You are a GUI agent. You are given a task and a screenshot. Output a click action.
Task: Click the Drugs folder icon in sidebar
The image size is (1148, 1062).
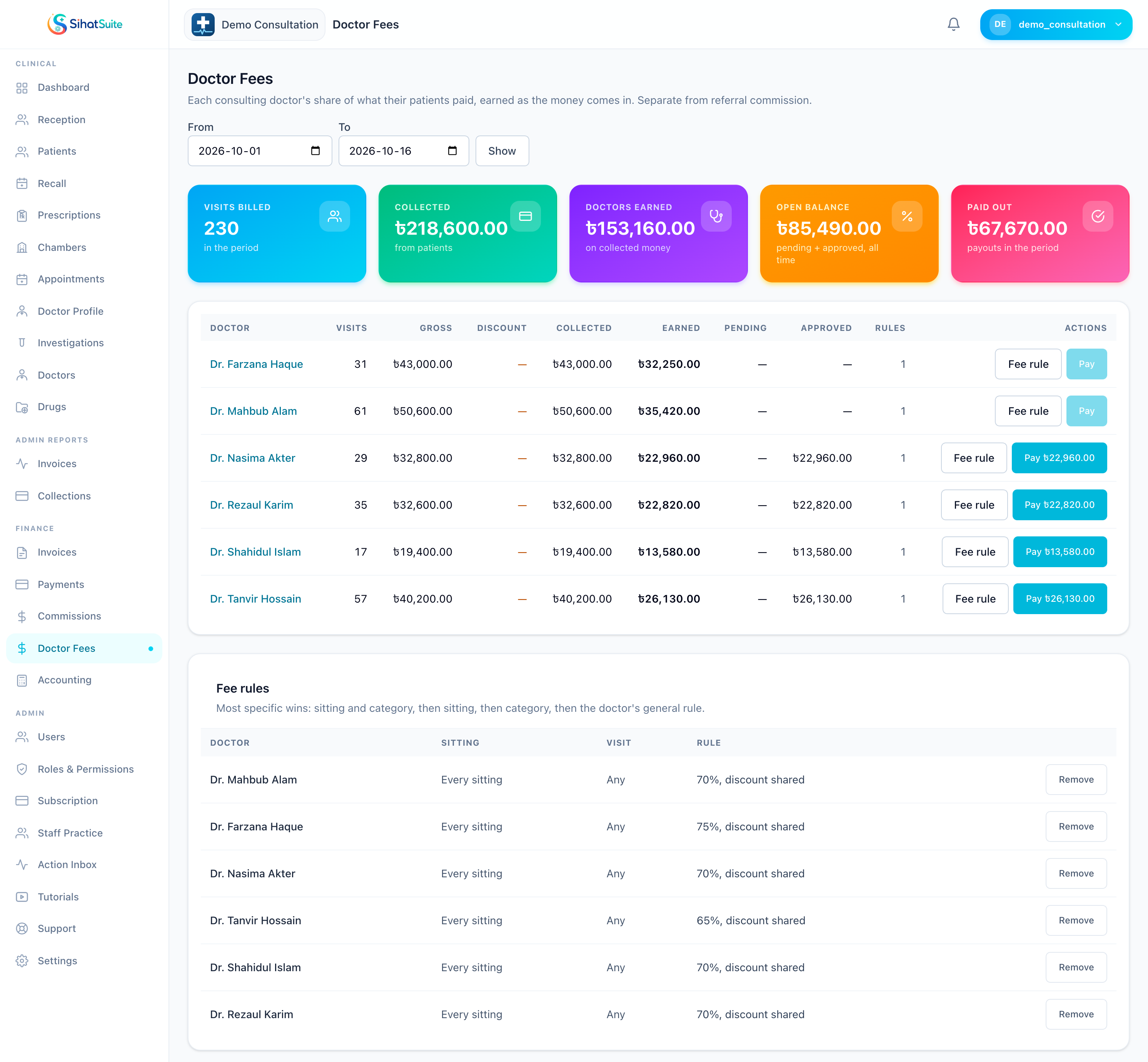click(22, 407)
